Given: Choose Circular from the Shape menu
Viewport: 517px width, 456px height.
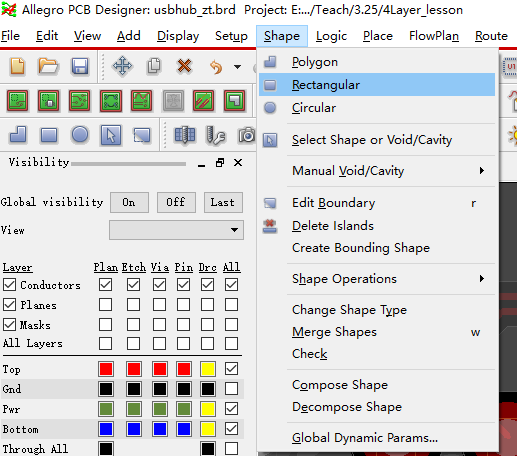Looking at the screenshot, I should tap(377, 108).
